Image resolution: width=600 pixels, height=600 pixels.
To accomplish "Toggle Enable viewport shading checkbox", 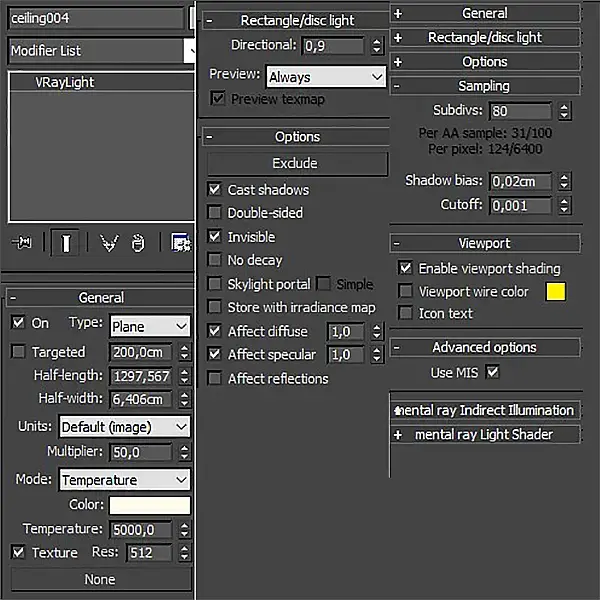I will (x=406, y=268).
